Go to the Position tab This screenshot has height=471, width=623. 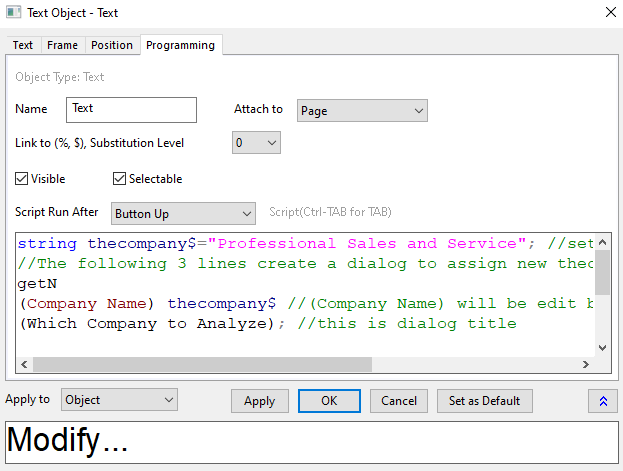point(112,45)
